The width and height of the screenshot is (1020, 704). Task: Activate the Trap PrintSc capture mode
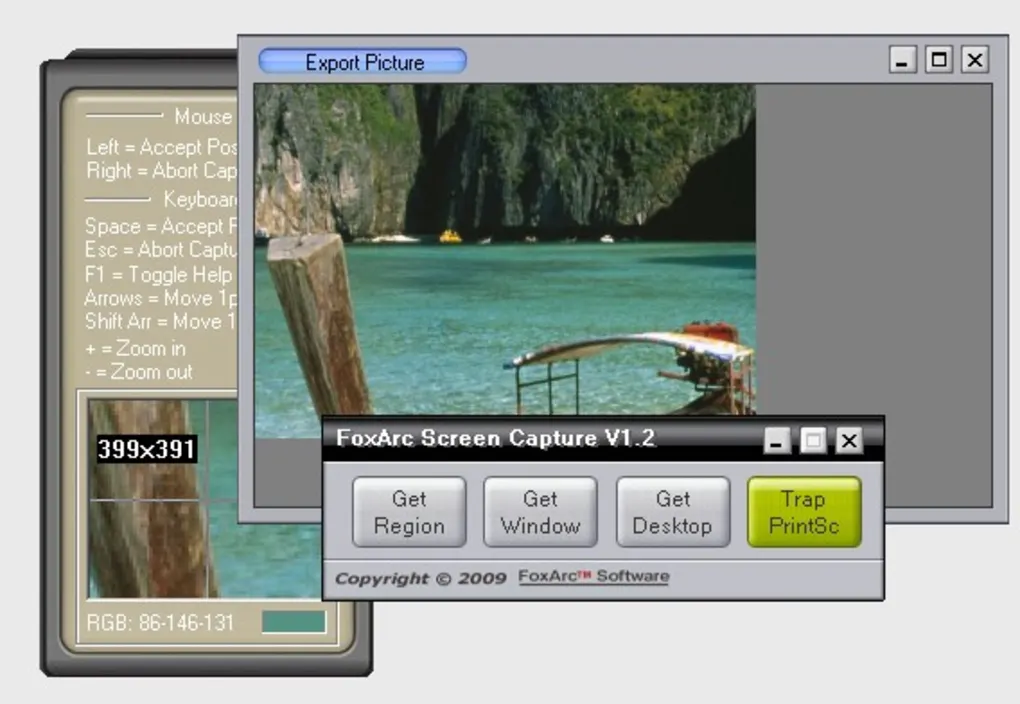click(x=805, y=511)
